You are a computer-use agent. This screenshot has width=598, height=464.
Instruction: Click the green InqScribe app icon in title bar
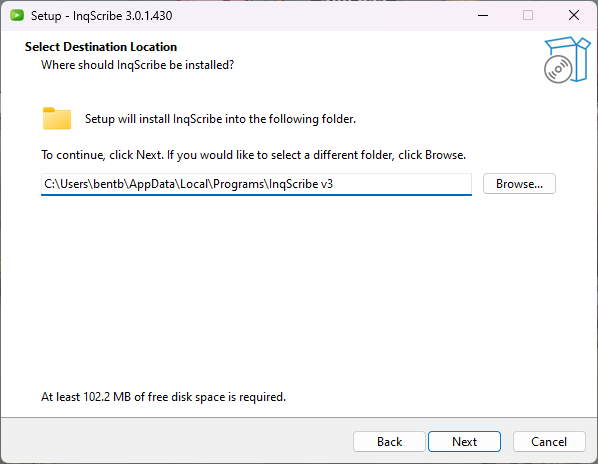17,16
